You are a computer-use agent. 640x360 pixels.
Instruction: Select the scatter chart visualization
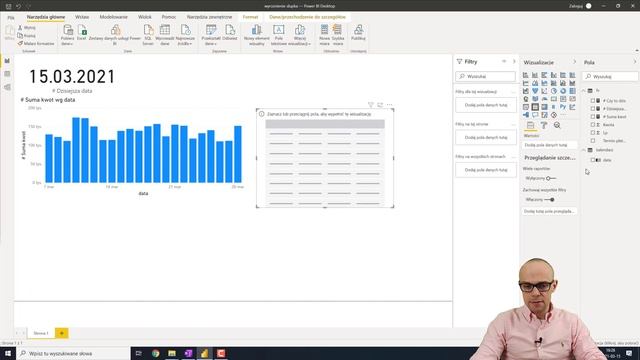[x=544, y=91]
